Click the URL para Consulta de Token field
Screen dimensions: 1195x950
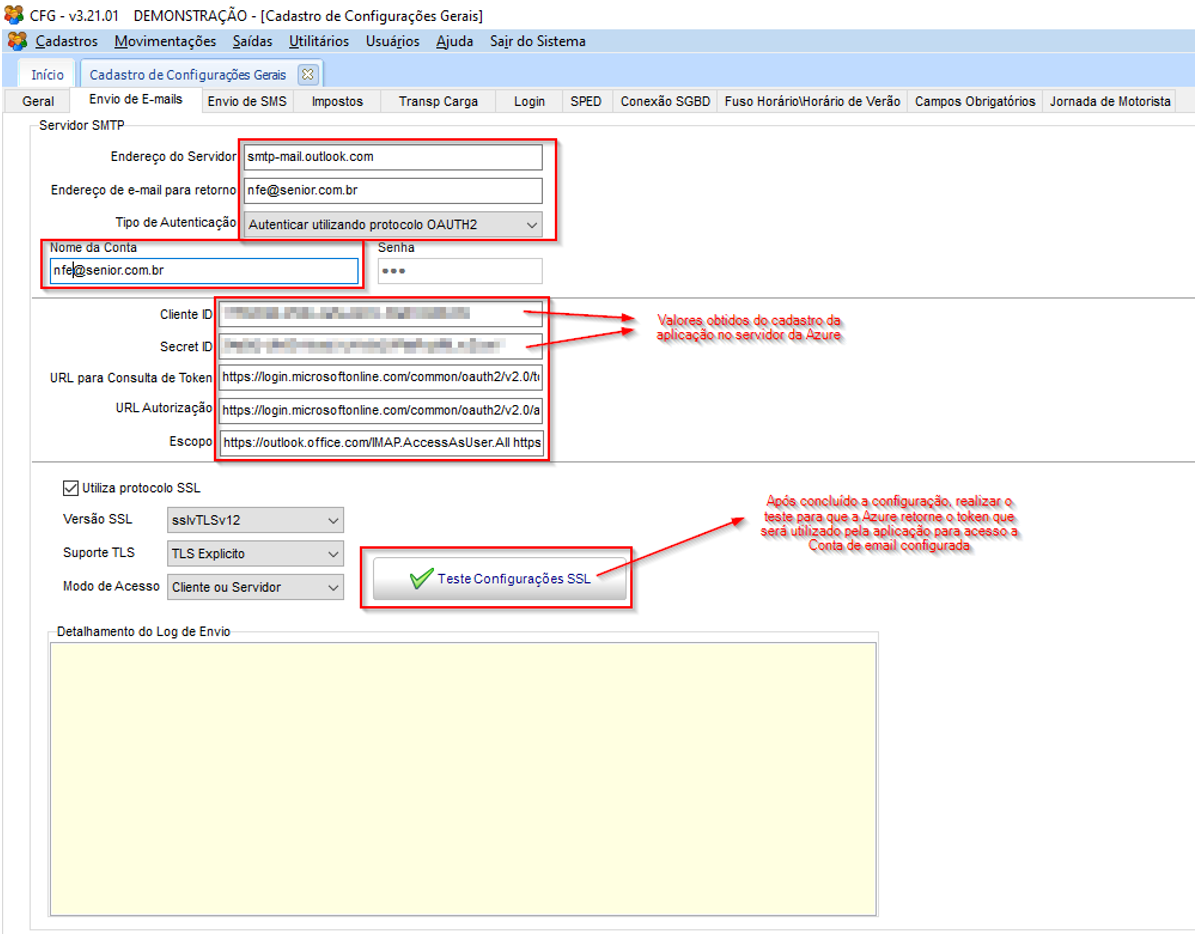pyautogui.click(x=381, y=377)
